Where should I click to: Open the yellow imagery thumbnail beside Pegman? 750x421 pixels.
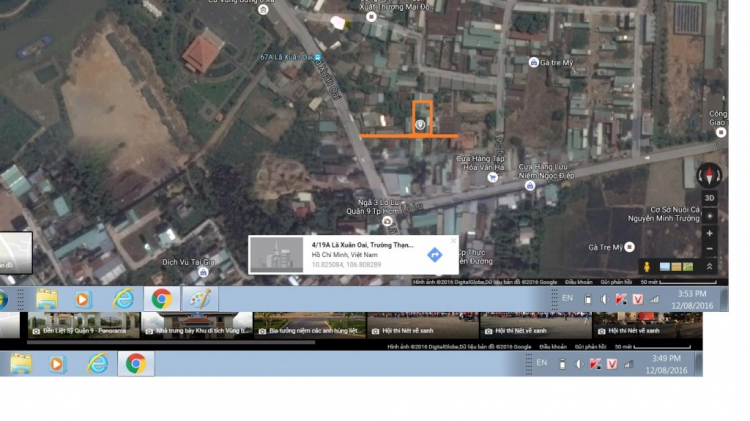click(x=676, y=266)
